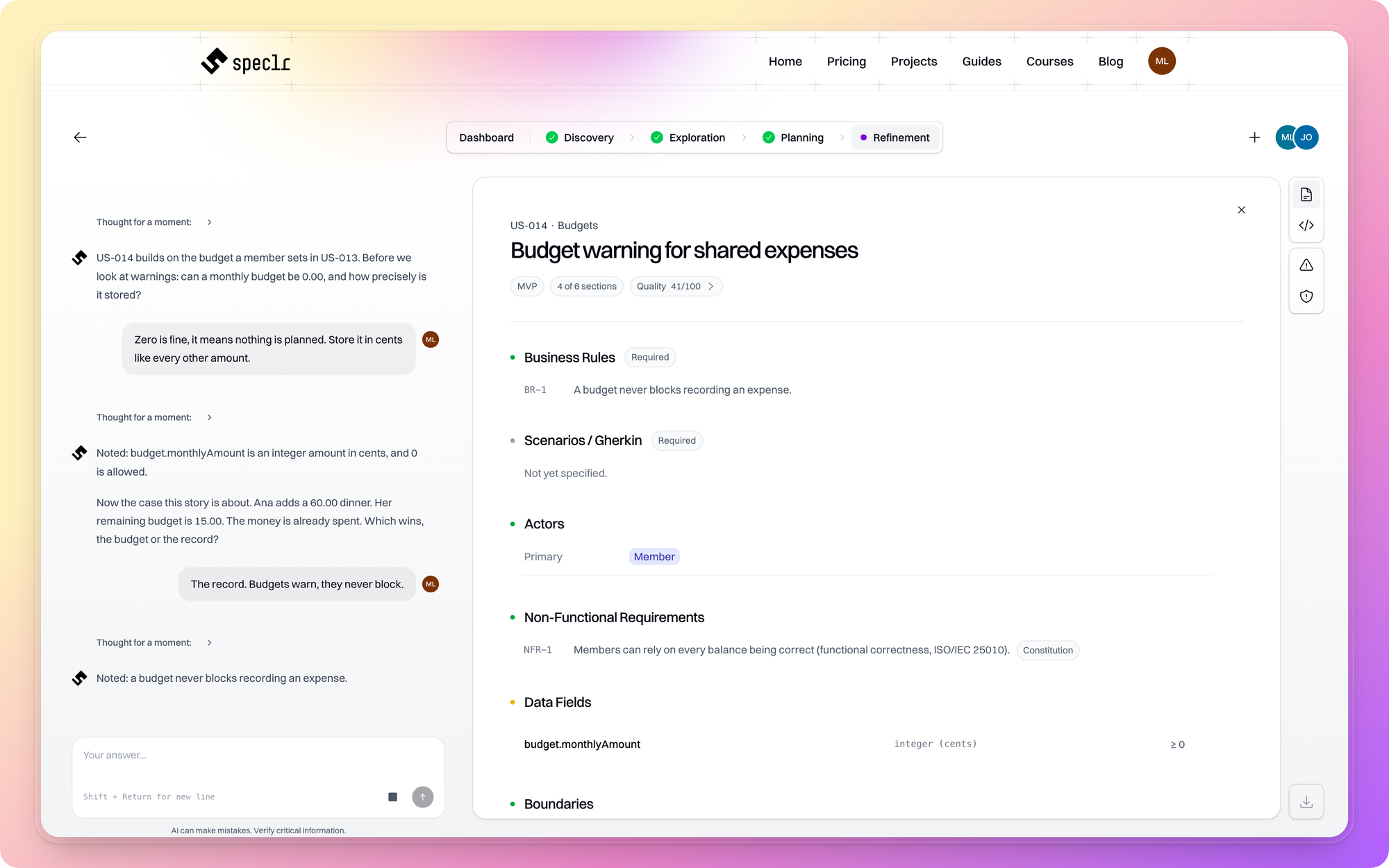Open the Courses nav link
Viewport: 1389px width, 868px height.
[x=1049, y=61]
